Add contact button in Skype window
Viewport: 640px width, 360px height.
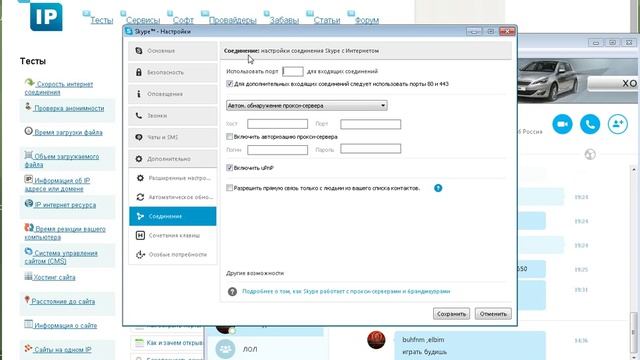pos(618,124)
